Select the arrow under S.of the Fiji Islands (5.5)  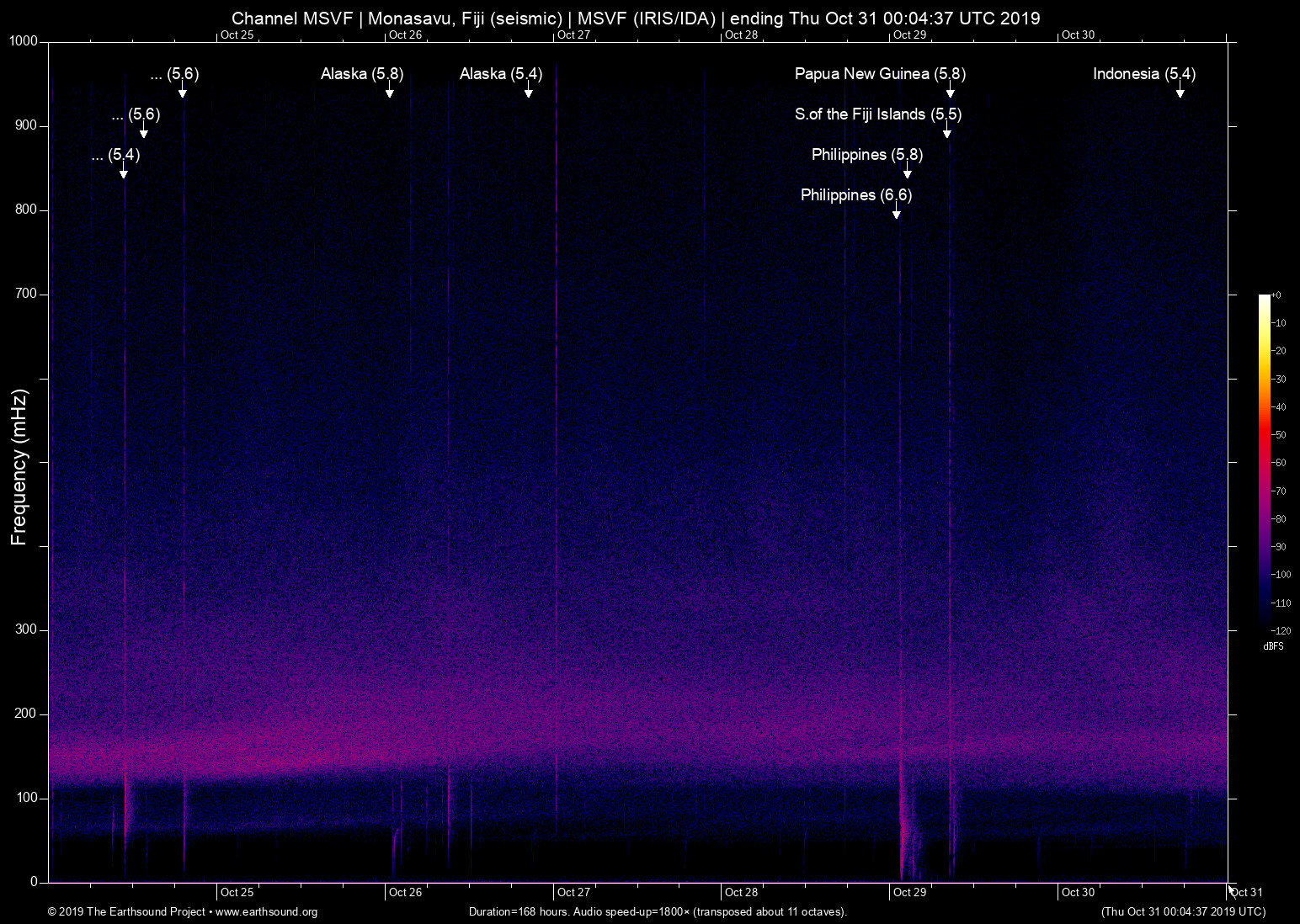[x=947, y=130]
